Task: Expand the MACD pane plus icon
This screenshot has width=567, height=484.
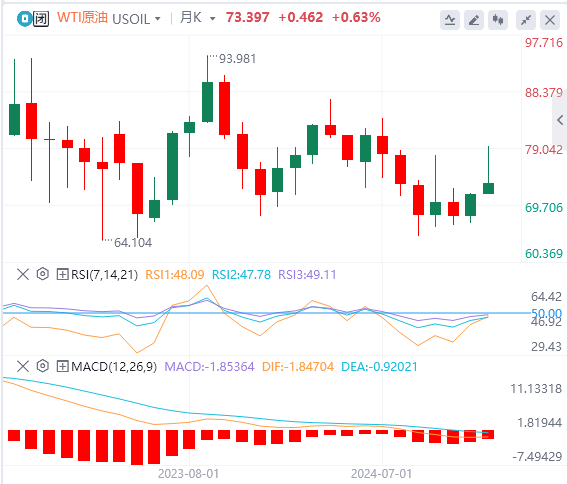Action: click(x=63, y=366)
